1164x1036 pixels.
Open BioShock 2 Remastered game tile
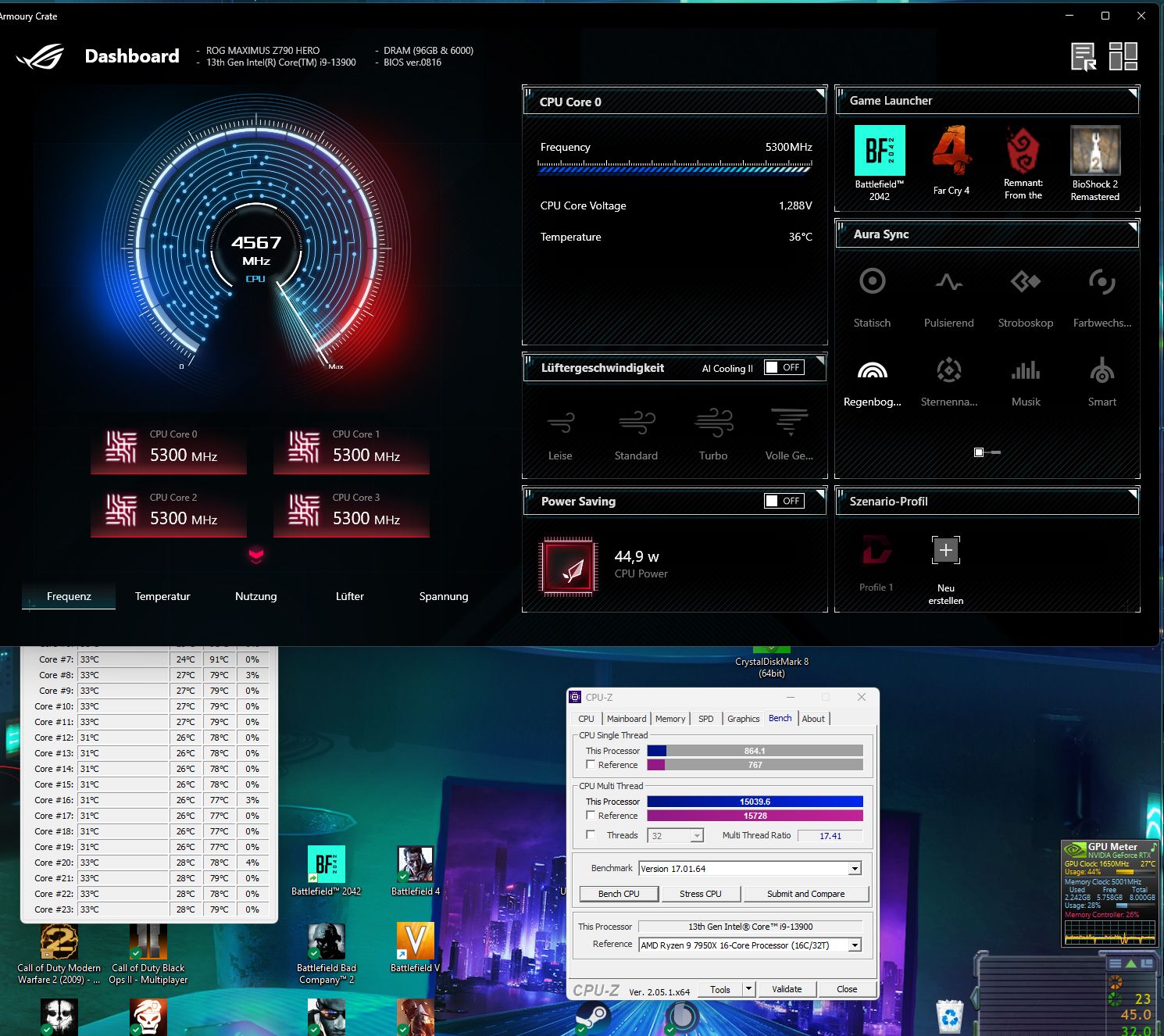pos(1095,150)
